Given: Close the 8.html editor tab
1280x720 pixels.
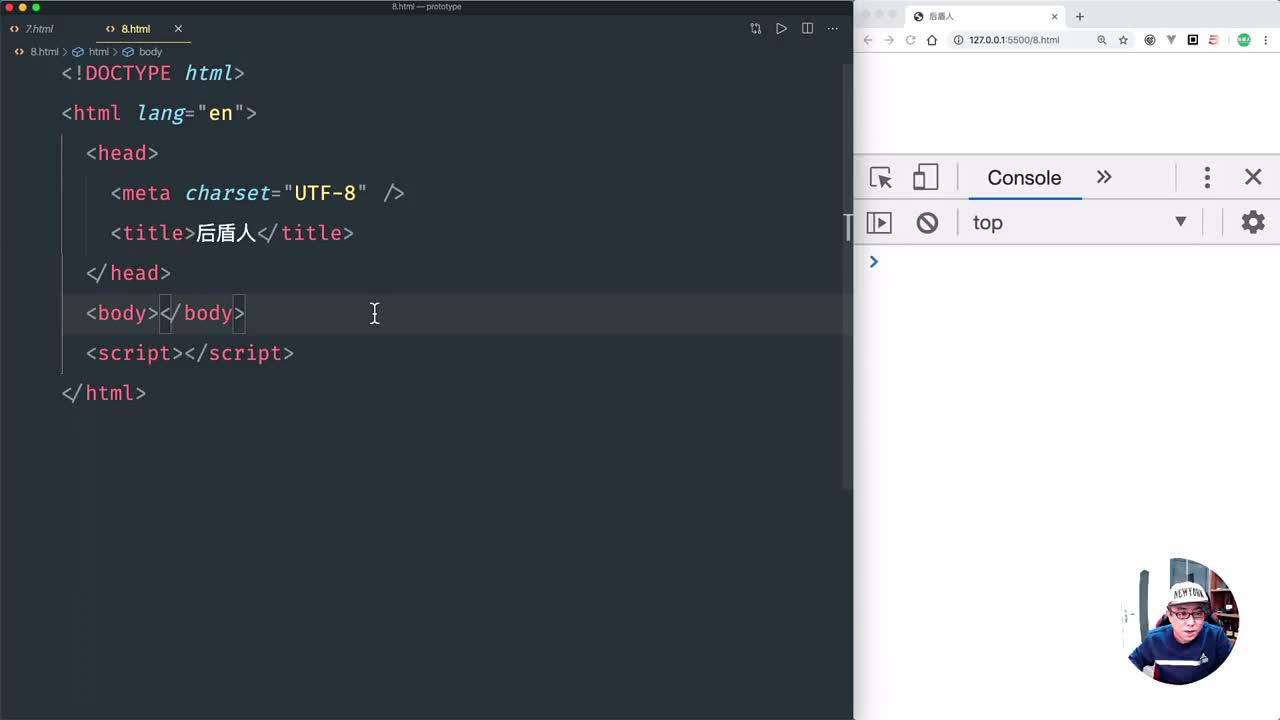Looking at the screenshot, I should 178,29.
